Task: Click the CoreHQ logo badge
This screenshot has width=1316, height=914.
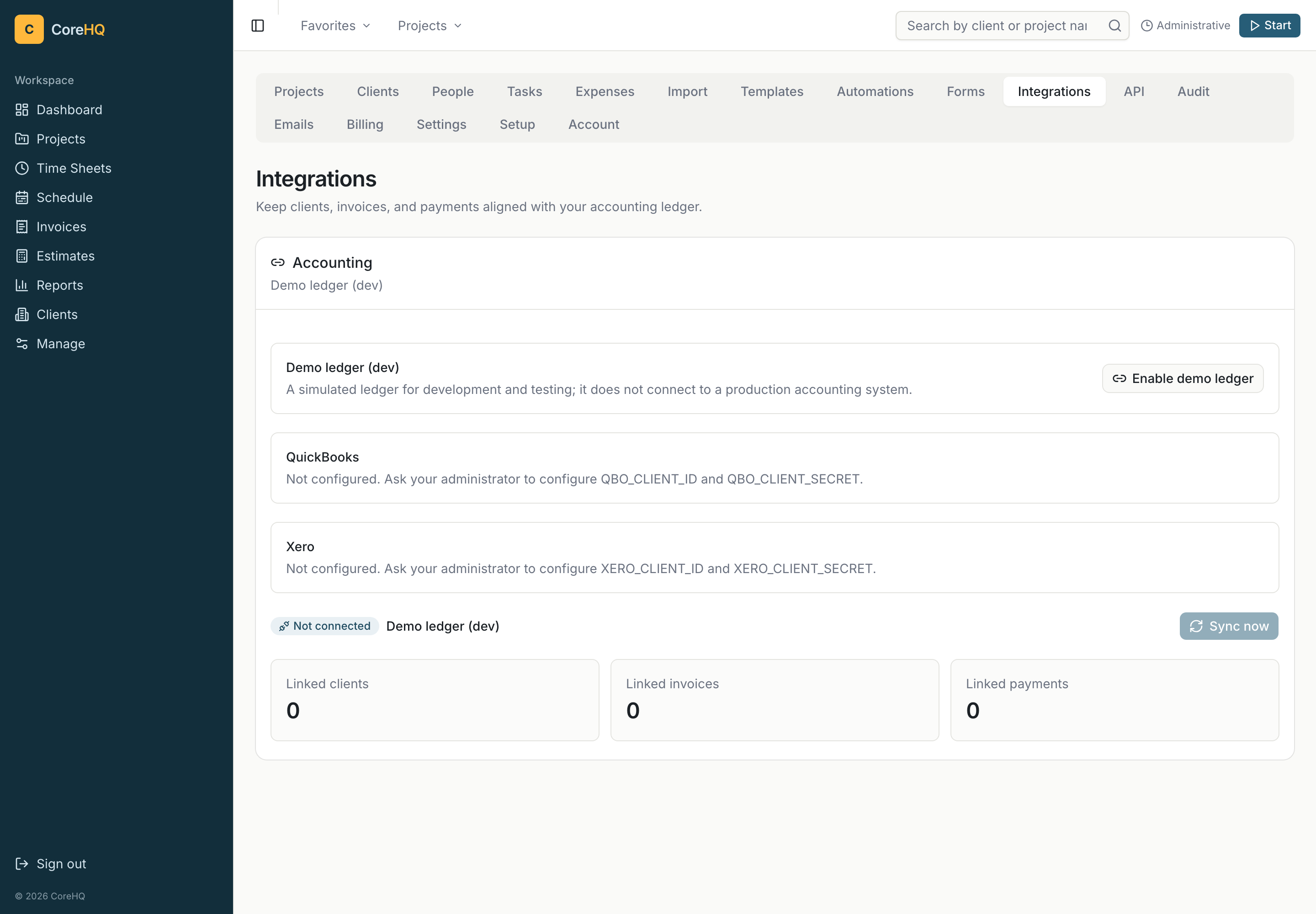Action: pyautogui.click(x=29, y=29)
